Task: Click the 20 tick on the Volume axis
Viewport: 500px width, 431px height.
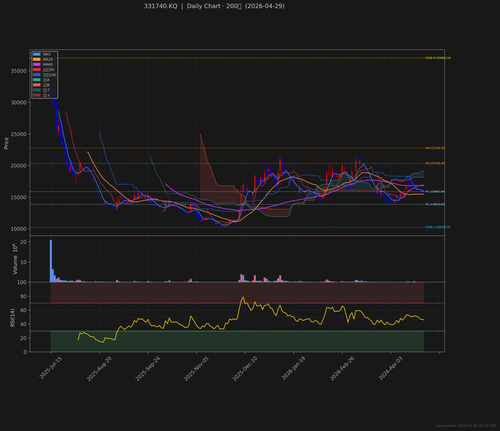Action: (x=23, y=242)
